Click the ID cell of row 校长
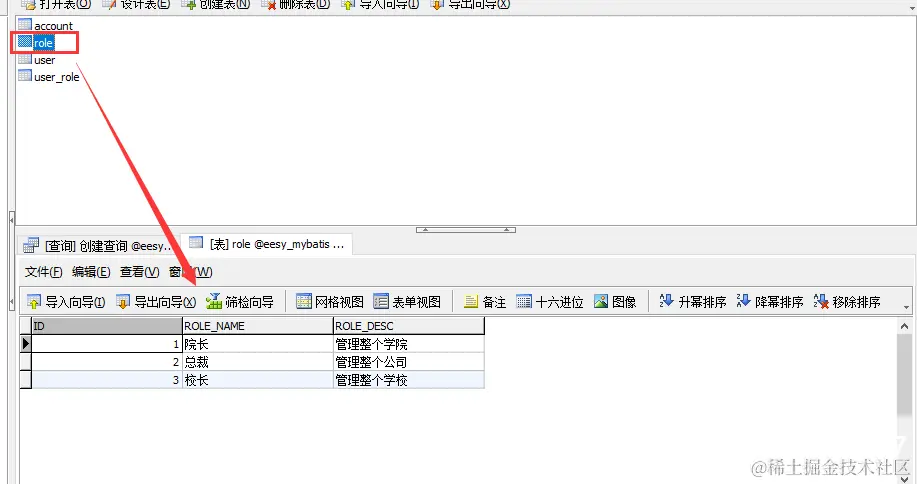This screenshot has height=484, width=917. (106, 380)
